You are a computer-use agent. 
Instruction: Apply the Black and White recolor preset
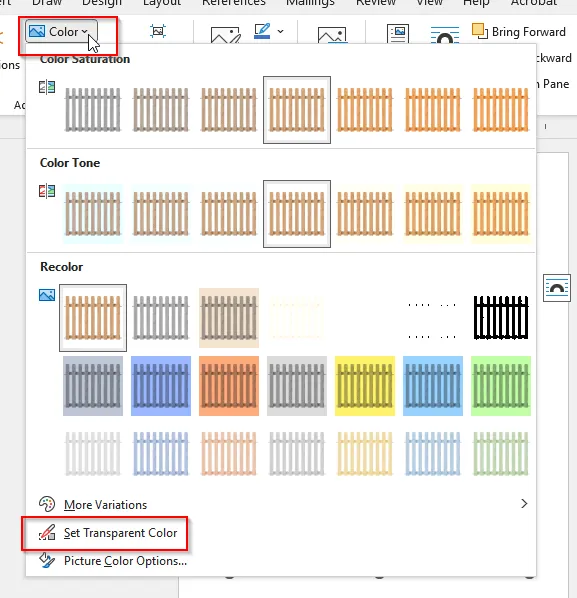click(501, 318)
